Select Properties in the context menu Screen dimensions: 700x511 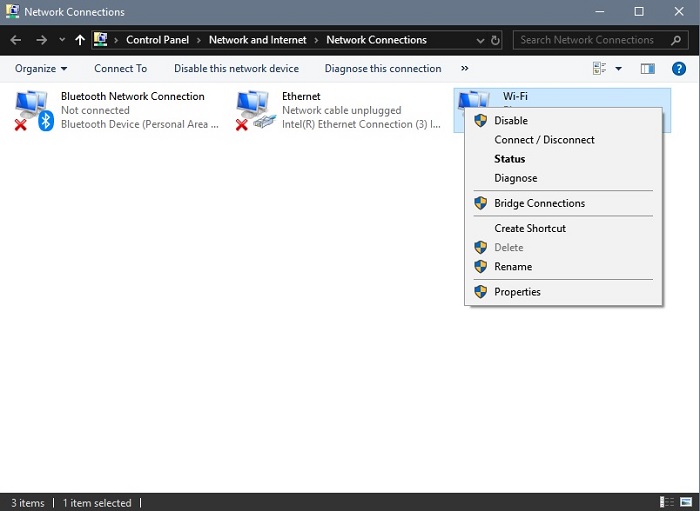point(517,292)
